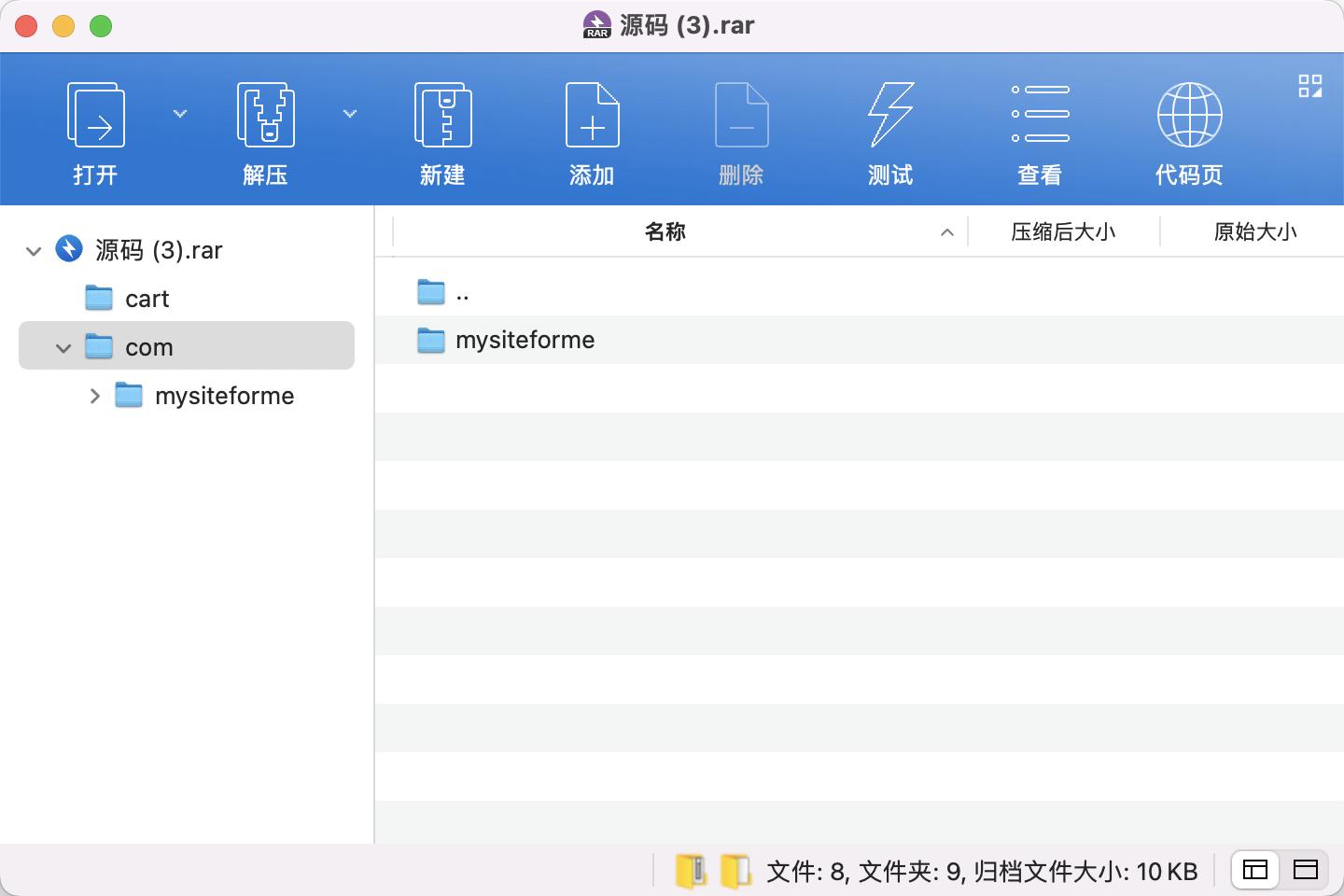
Task: Open the 查看 viewer tool
Action: 1040,131
